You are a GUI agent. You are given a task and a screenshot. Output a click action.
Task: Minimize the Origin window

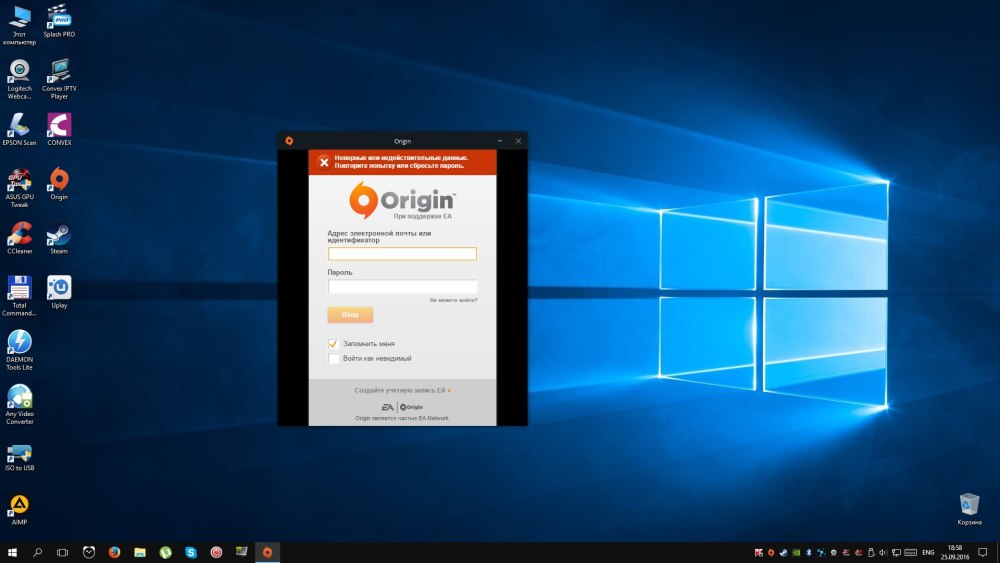point(500,141)
